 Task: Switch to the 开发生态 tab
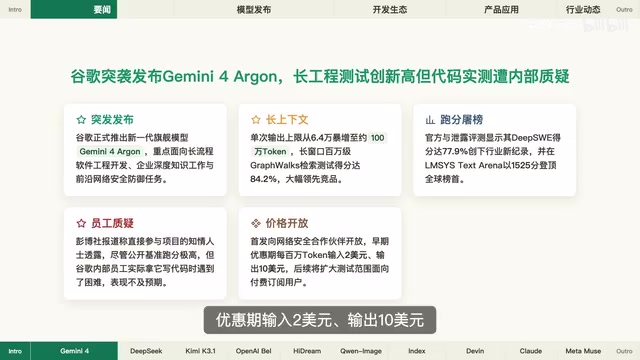pyautogui.click(x=390, y=9)
